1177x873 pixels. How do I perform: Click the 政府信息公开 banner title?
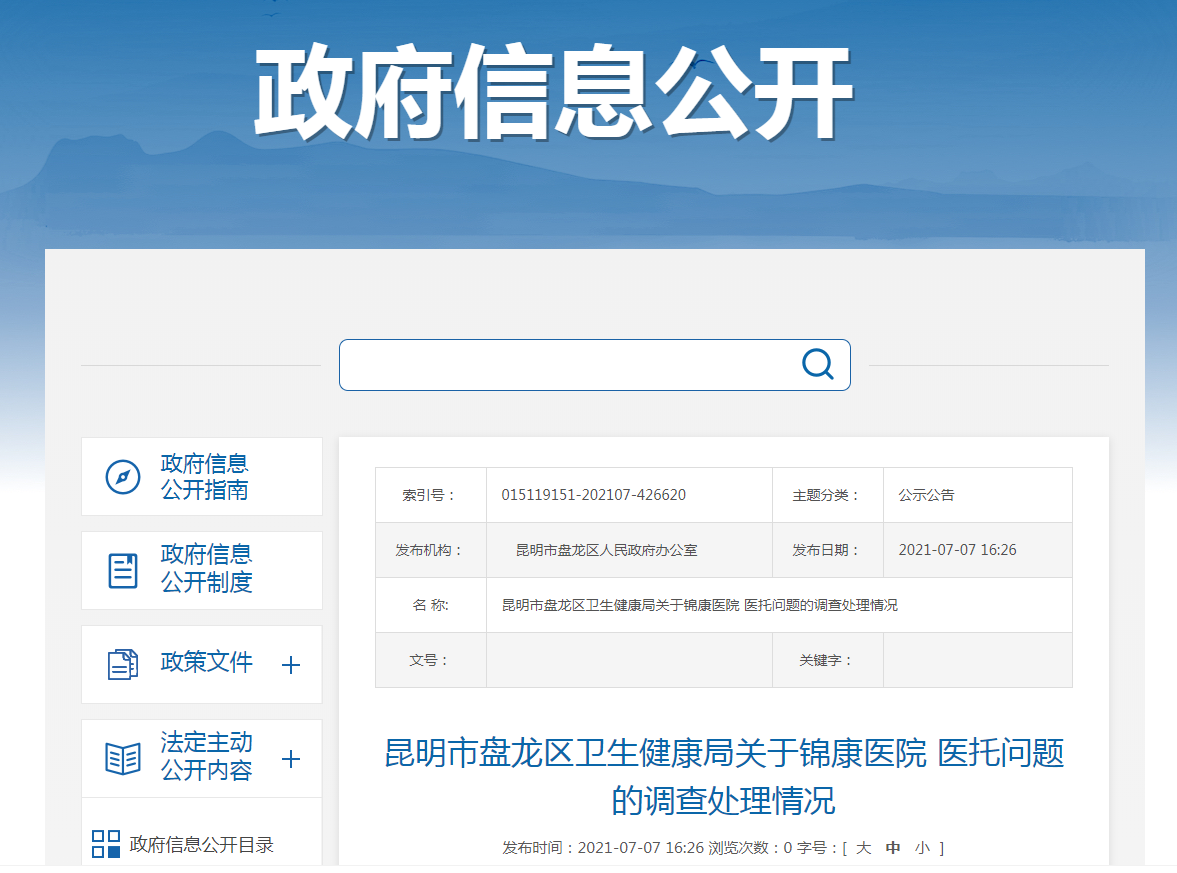pyautogui.click(x=552, y=95)
